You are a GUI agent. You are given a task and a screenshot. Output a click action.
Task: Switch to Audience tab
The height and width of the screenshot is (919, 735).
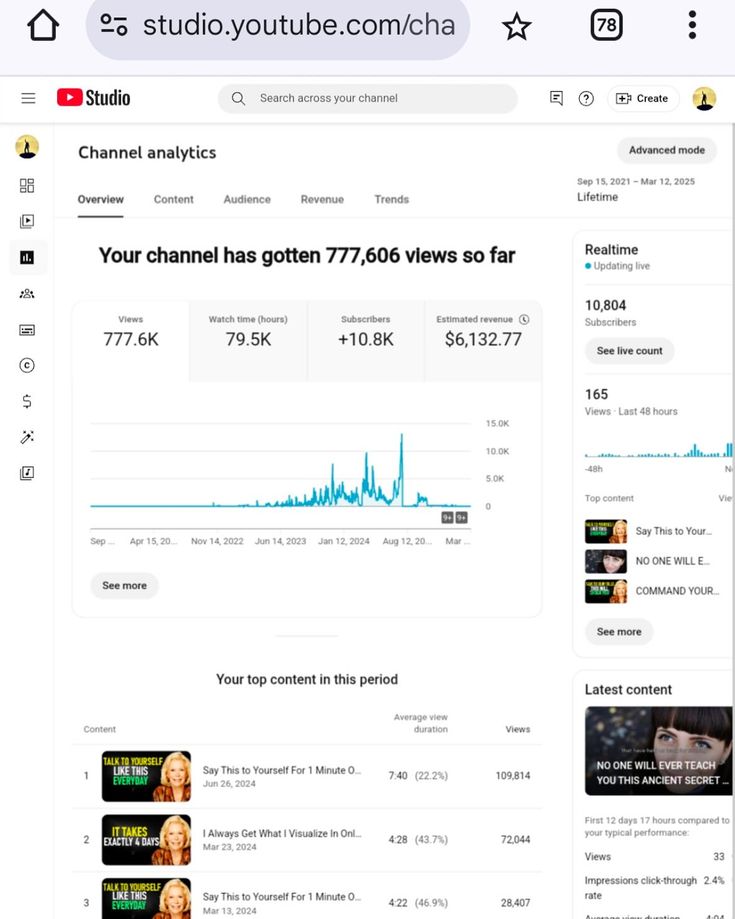click(x=247, y=199)
